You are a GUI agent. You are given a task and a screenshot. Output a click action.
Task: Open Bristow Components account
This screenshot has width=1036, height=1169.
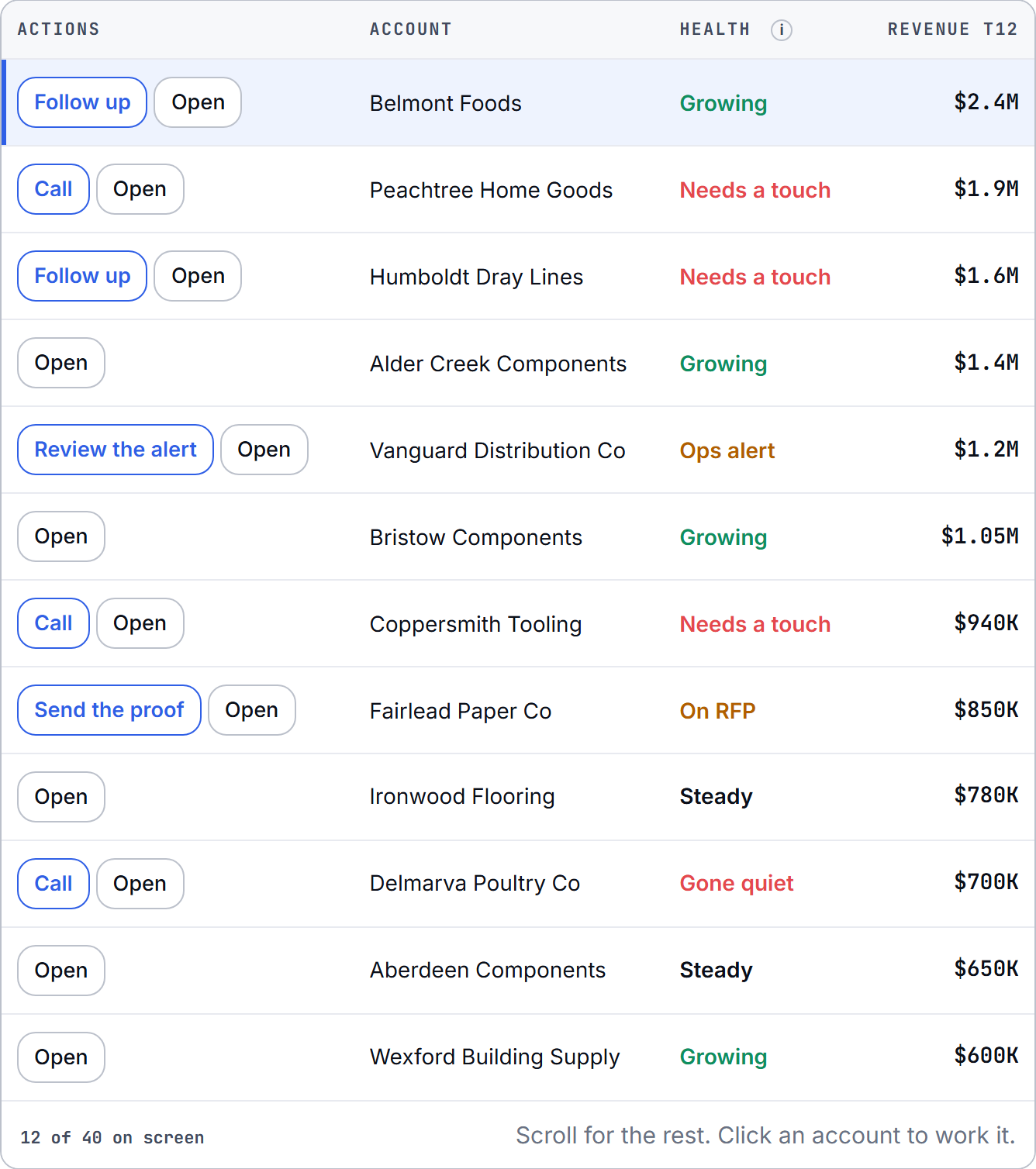click(61, 536)
